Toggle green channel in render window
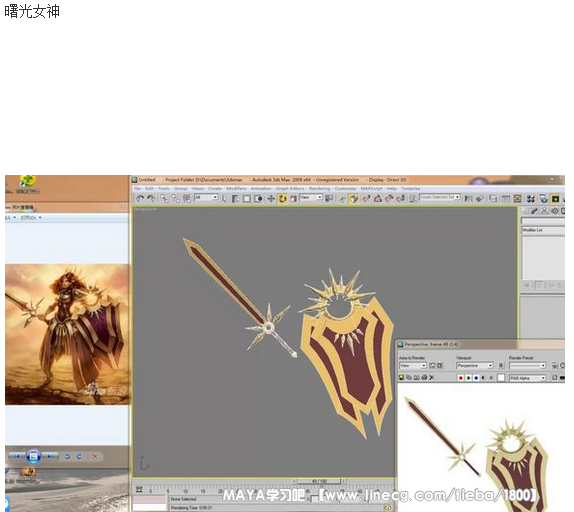The image size is (574, 512). click(468, 378)
